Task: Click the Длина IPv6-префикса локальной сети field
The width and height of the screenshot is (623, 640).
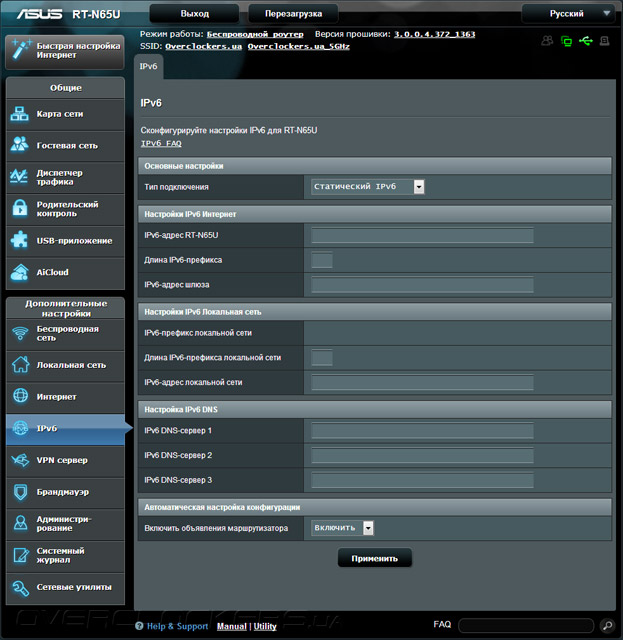Action: tap(322, 358)
